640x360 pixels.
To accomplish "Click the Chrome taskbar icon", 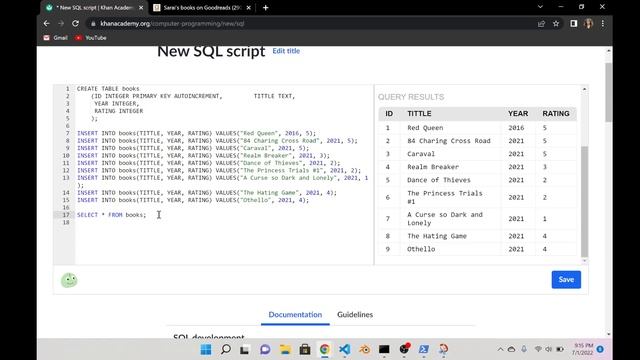I will [x=324, y=349].
